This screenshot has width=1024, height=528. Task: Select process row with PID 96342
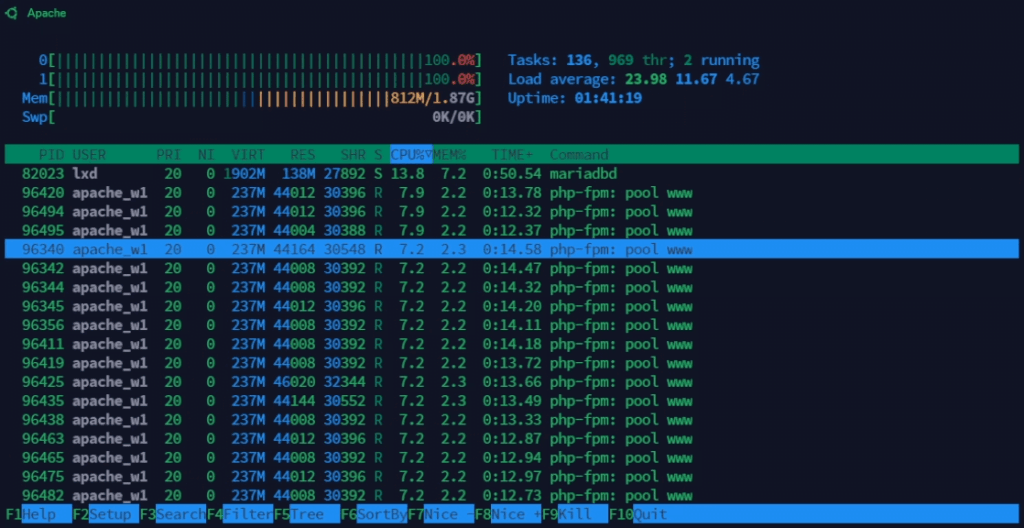tap(511, 269)
